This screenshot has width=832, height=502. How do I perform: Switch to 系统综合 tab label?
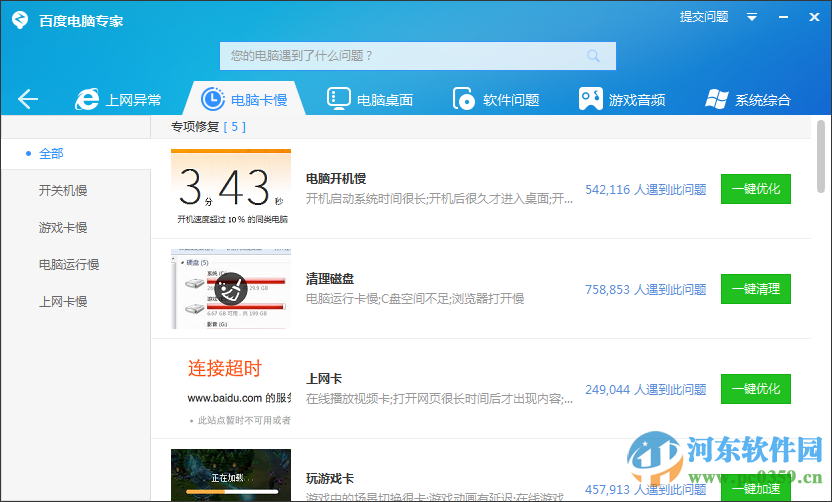point(762,100)
